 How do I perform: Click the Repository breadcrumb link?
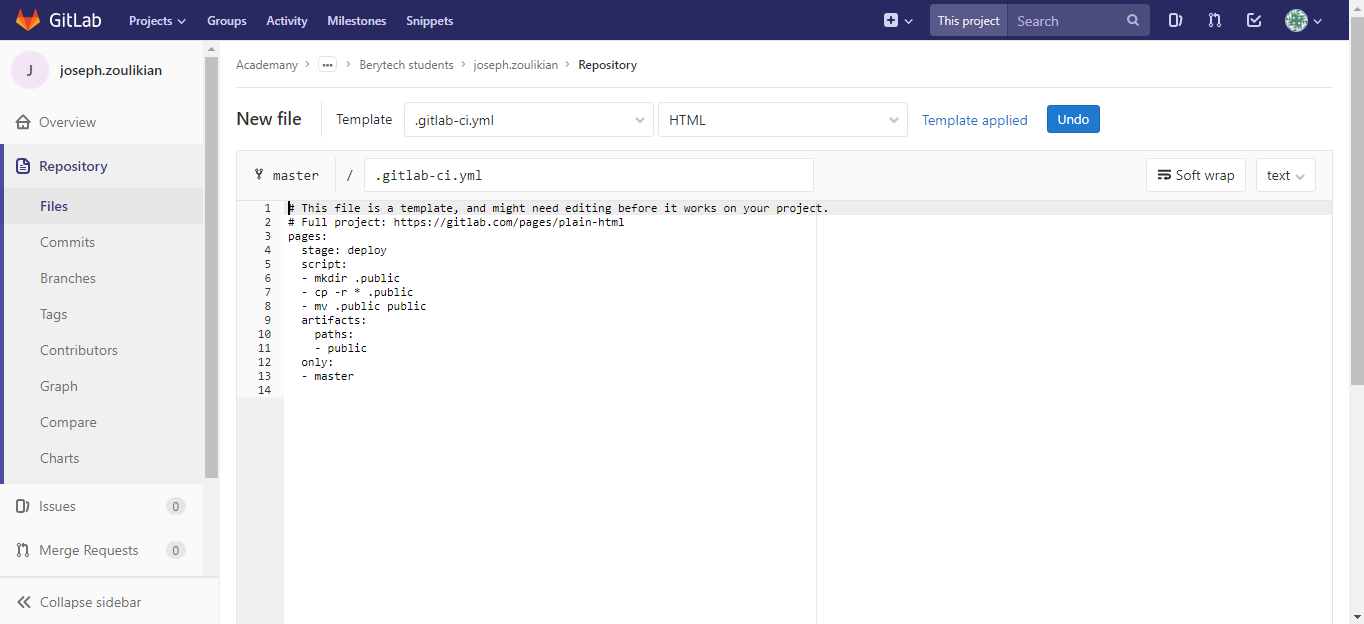point(607,65)
